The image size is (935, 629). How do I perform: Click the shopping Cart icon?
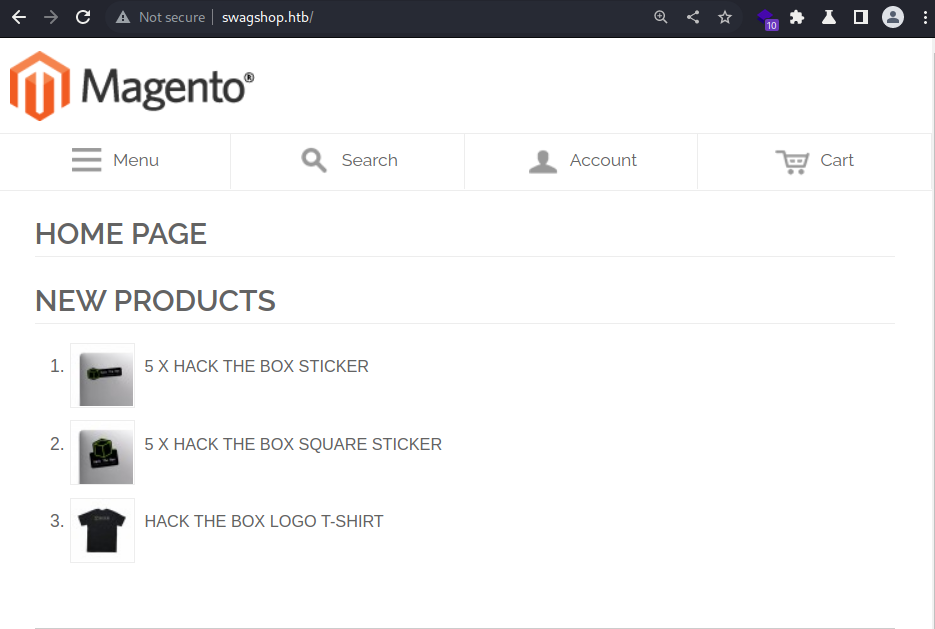(x=792, y=162)
